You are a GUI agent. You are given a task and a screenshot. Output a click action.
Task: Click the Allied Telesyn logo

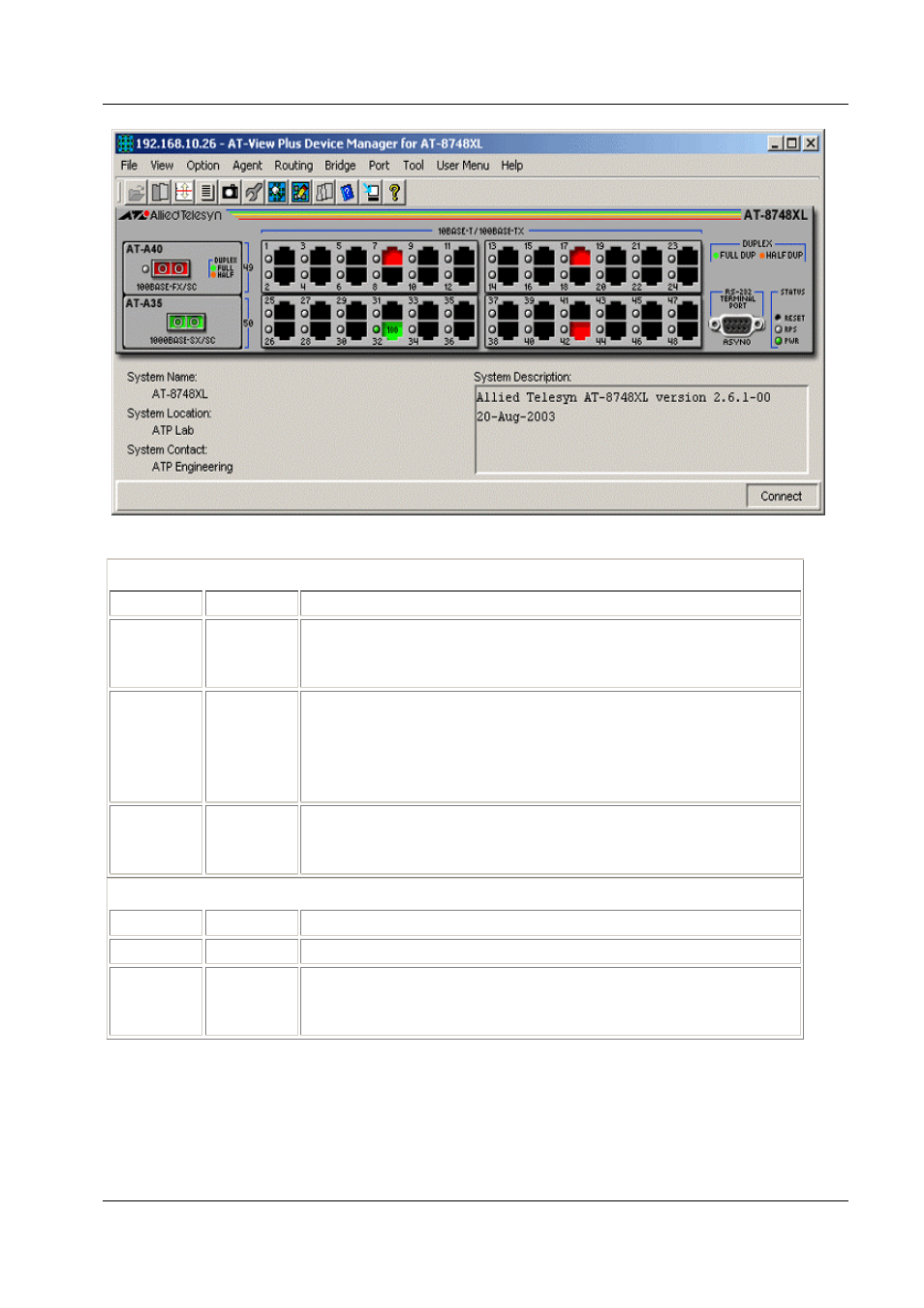(171, 215)
